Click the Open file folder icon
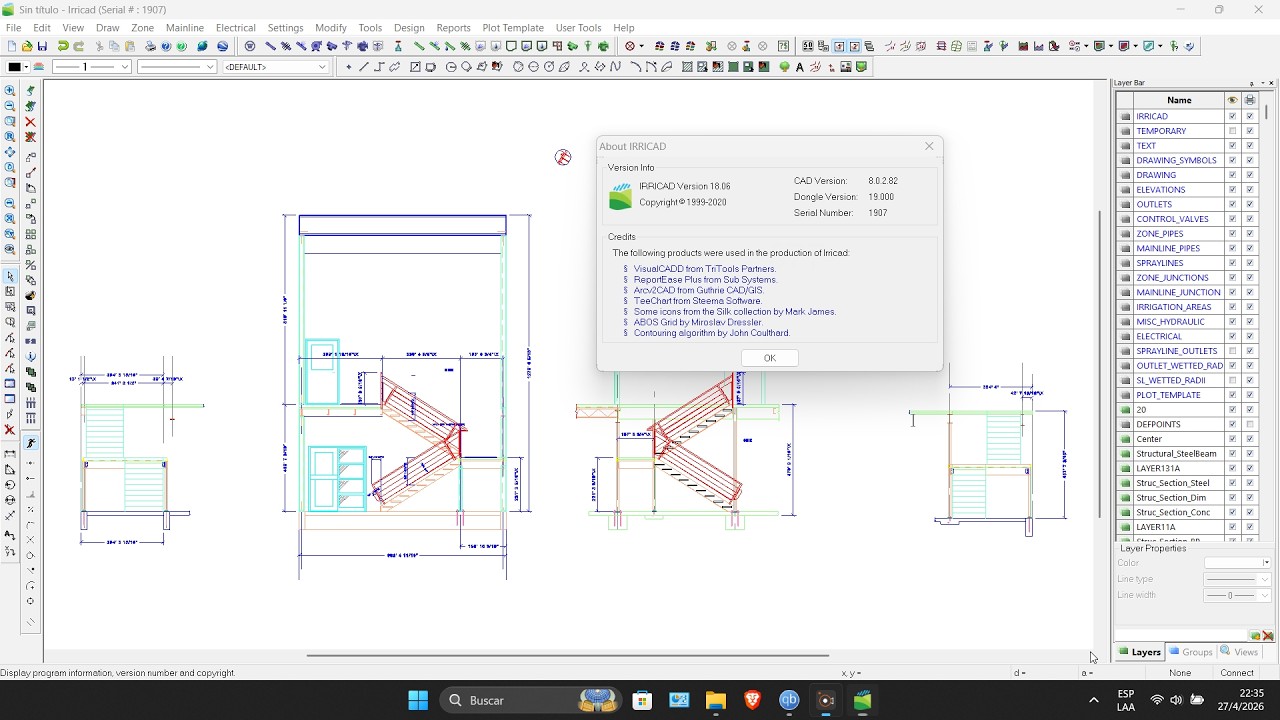 [27, 46]
